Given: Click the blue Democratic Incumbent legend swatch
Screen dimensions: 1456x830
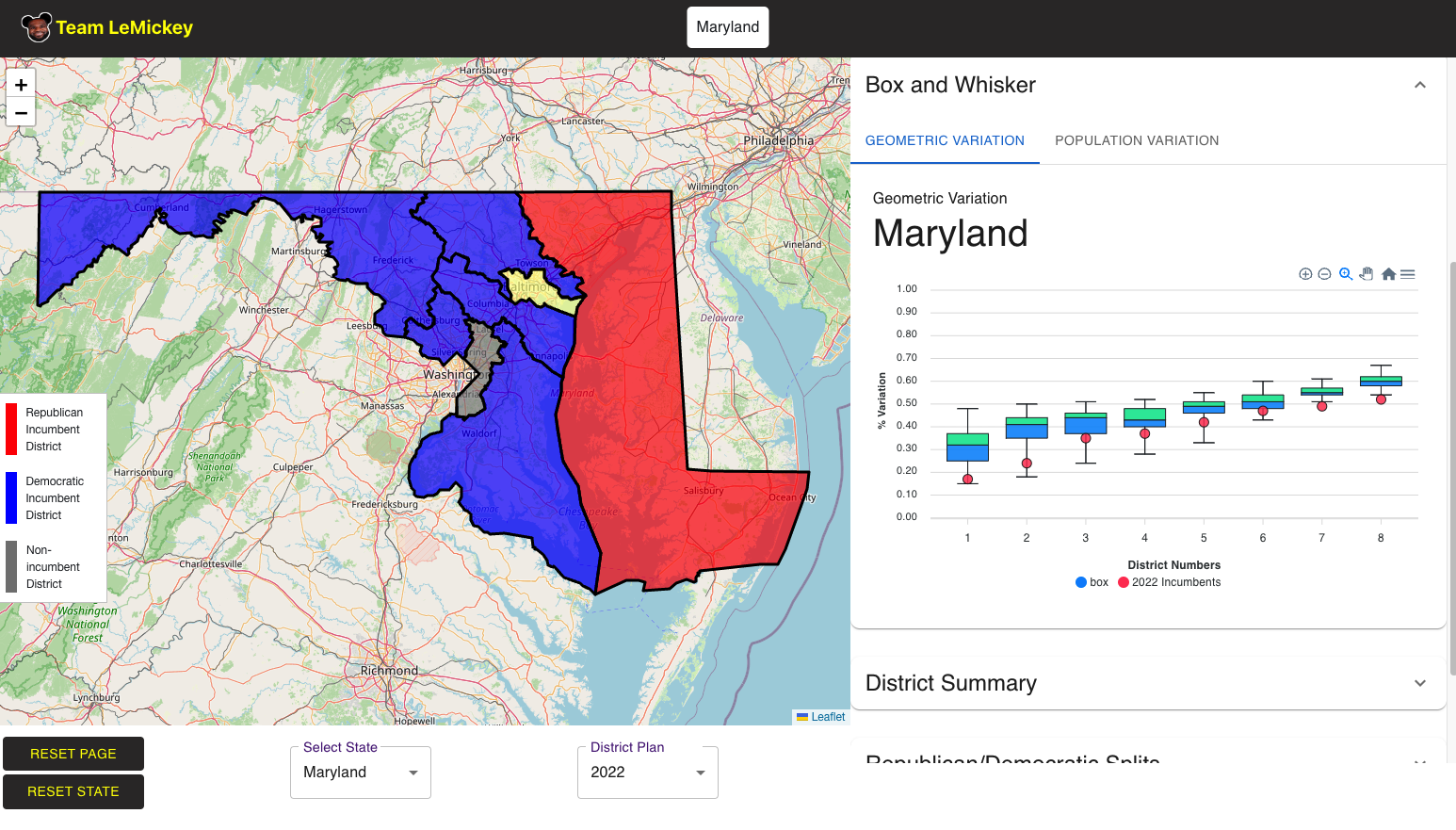Looking at the screenshot, I should (11, 498).
